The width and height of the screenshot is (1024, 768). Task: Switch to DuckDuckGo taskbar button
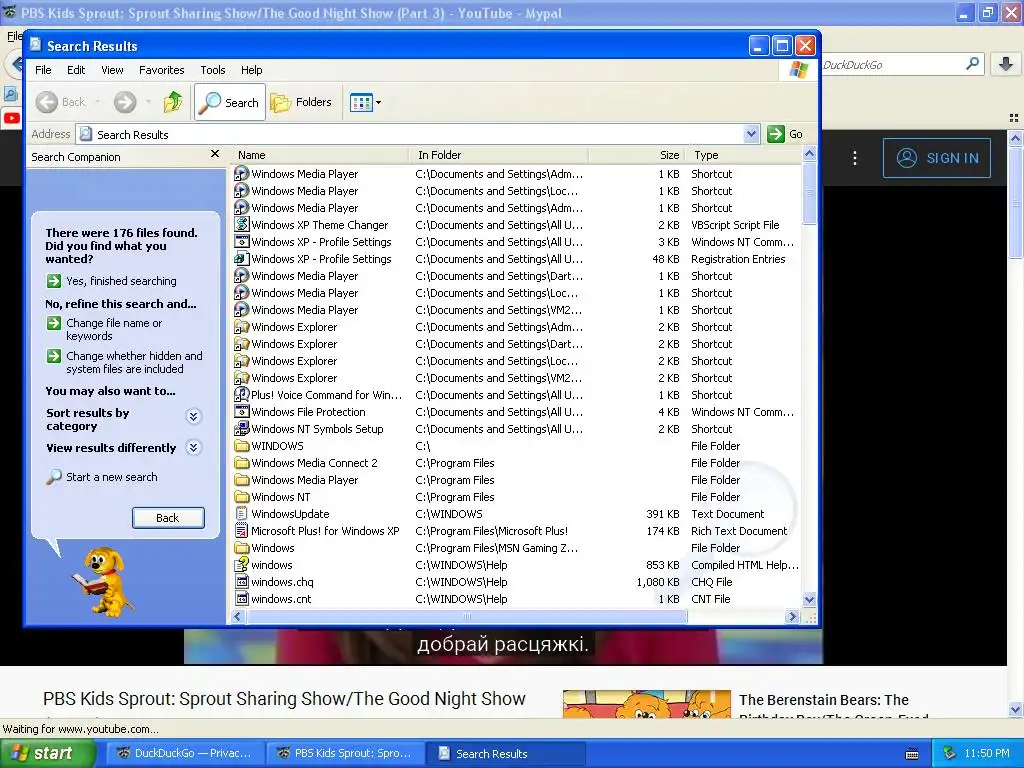[184, 753]
